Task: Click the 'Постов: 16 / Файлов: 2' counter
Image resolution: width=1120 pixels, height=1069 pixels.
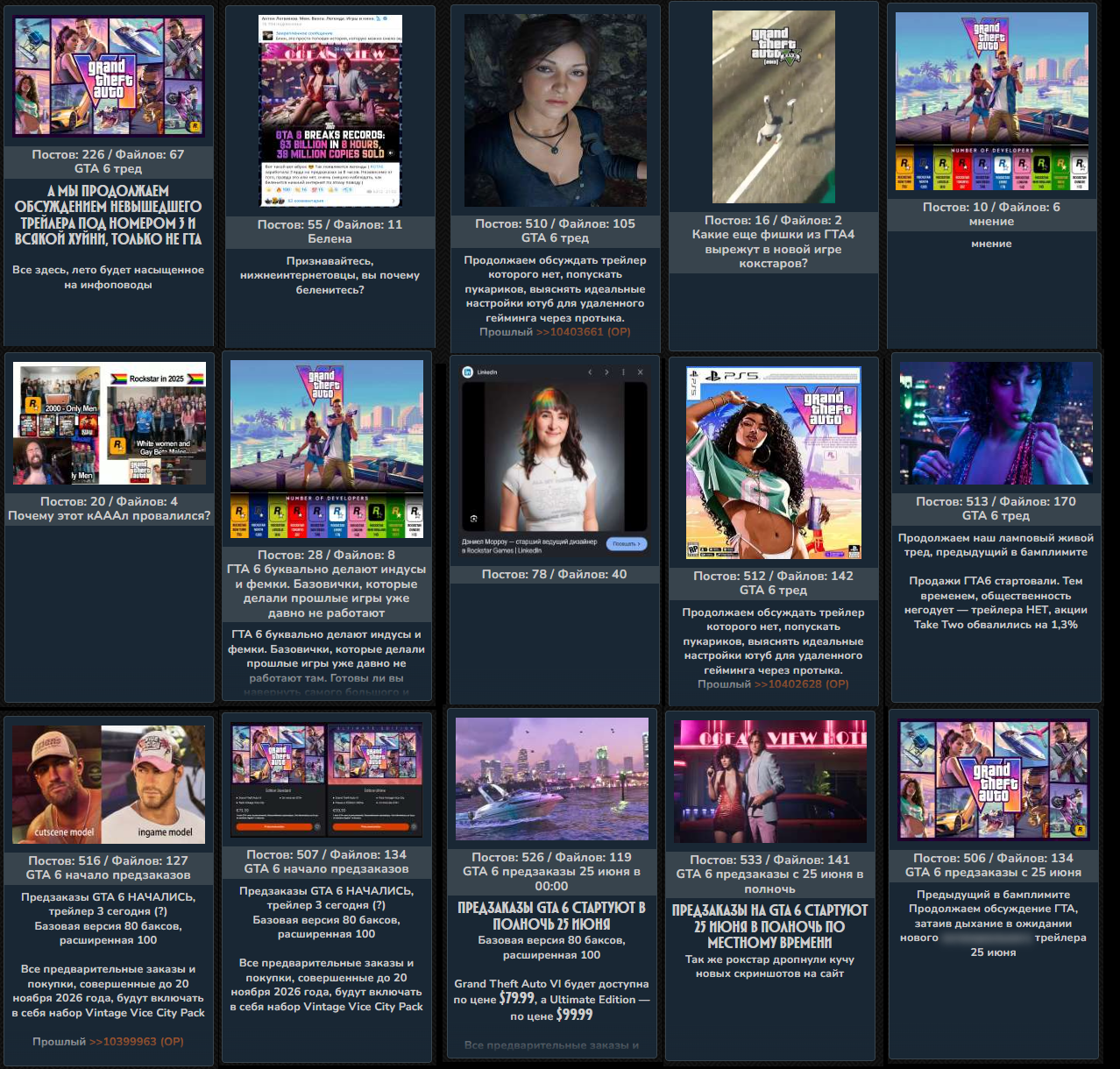Action: coord(773,220)
